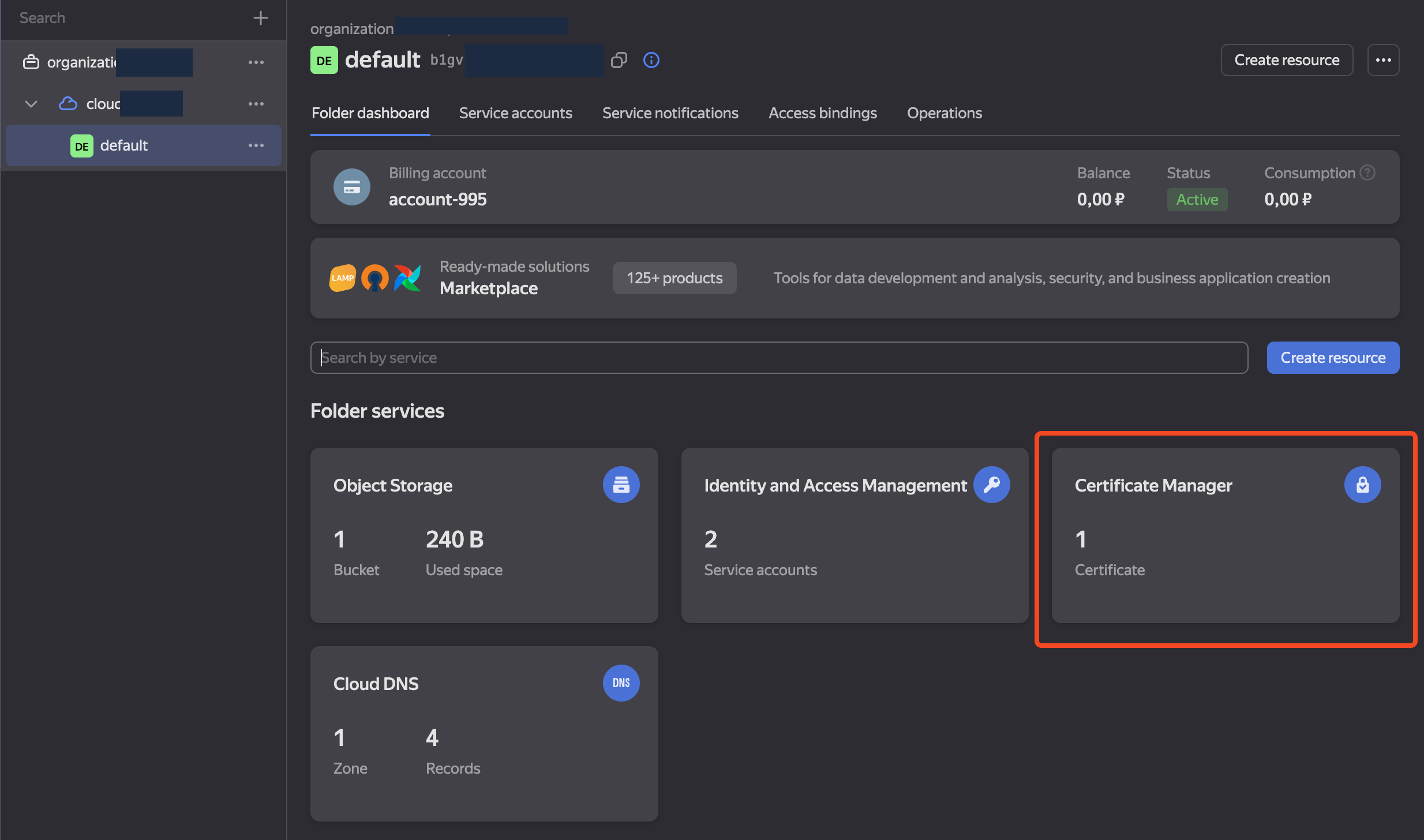This screenshot has height=840, width=1424.
Task: Click the Service notifications tab
Action: (x=670, y=112)
